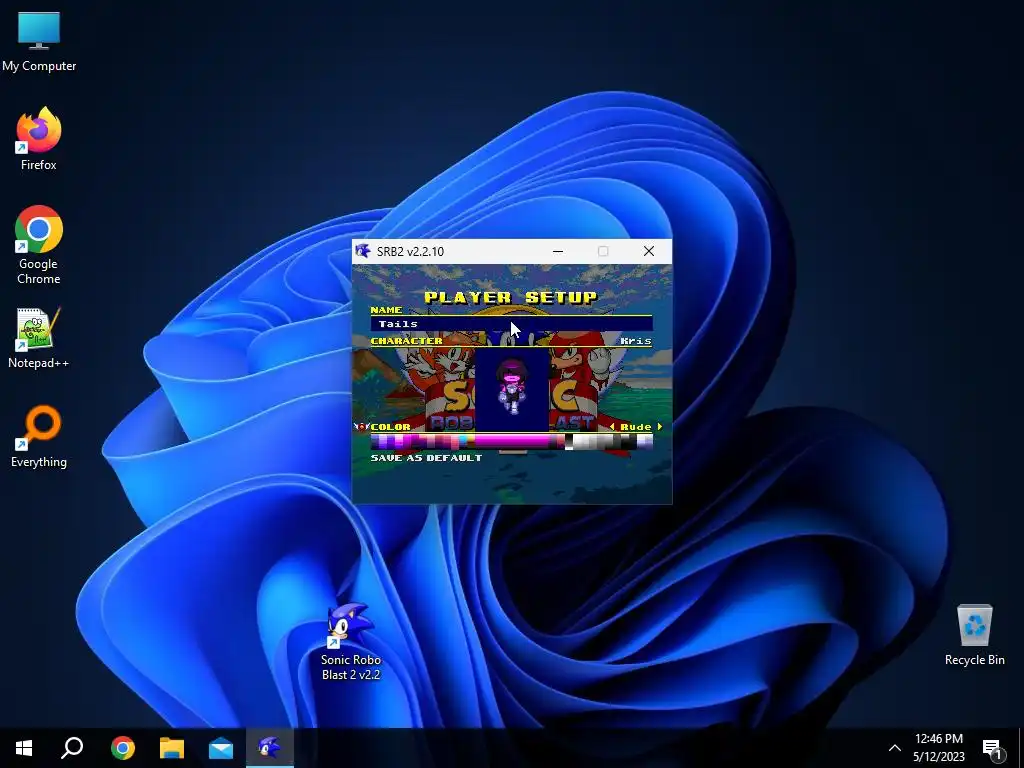Select the SRB2 game taskbar button
This screenshot has width=1024, height=768.
click(x=270, y=748)
